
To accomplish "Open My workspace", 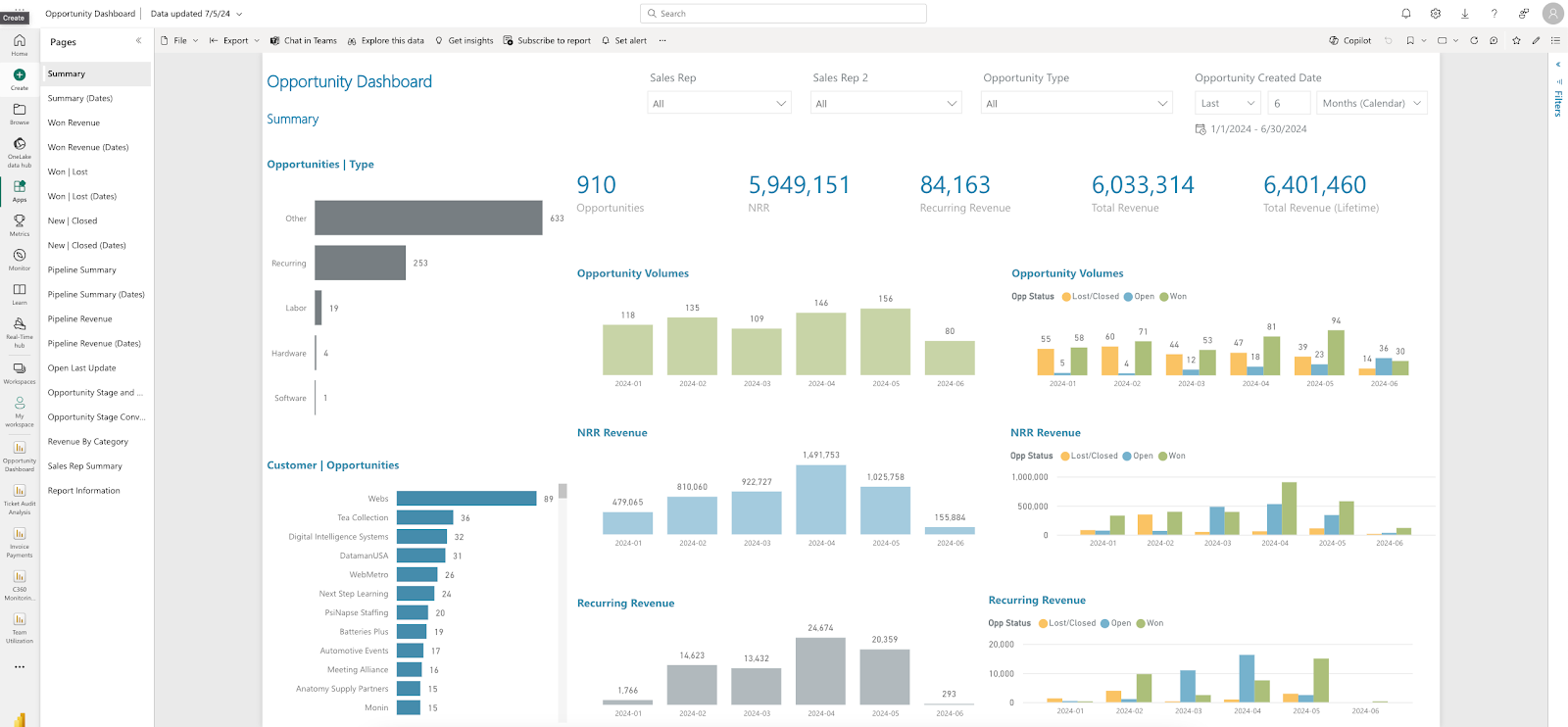I will click(20, 412).
